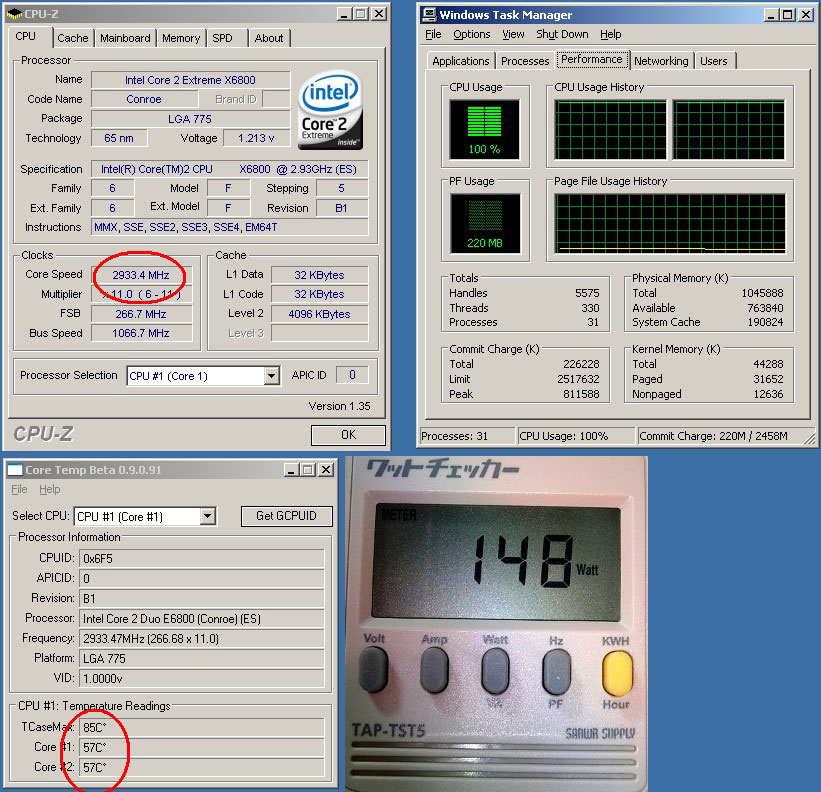Click the Specification field in CPU-Z
Image resolution: width=821 pixels, height=792 pixels.
tap(230, 169)
